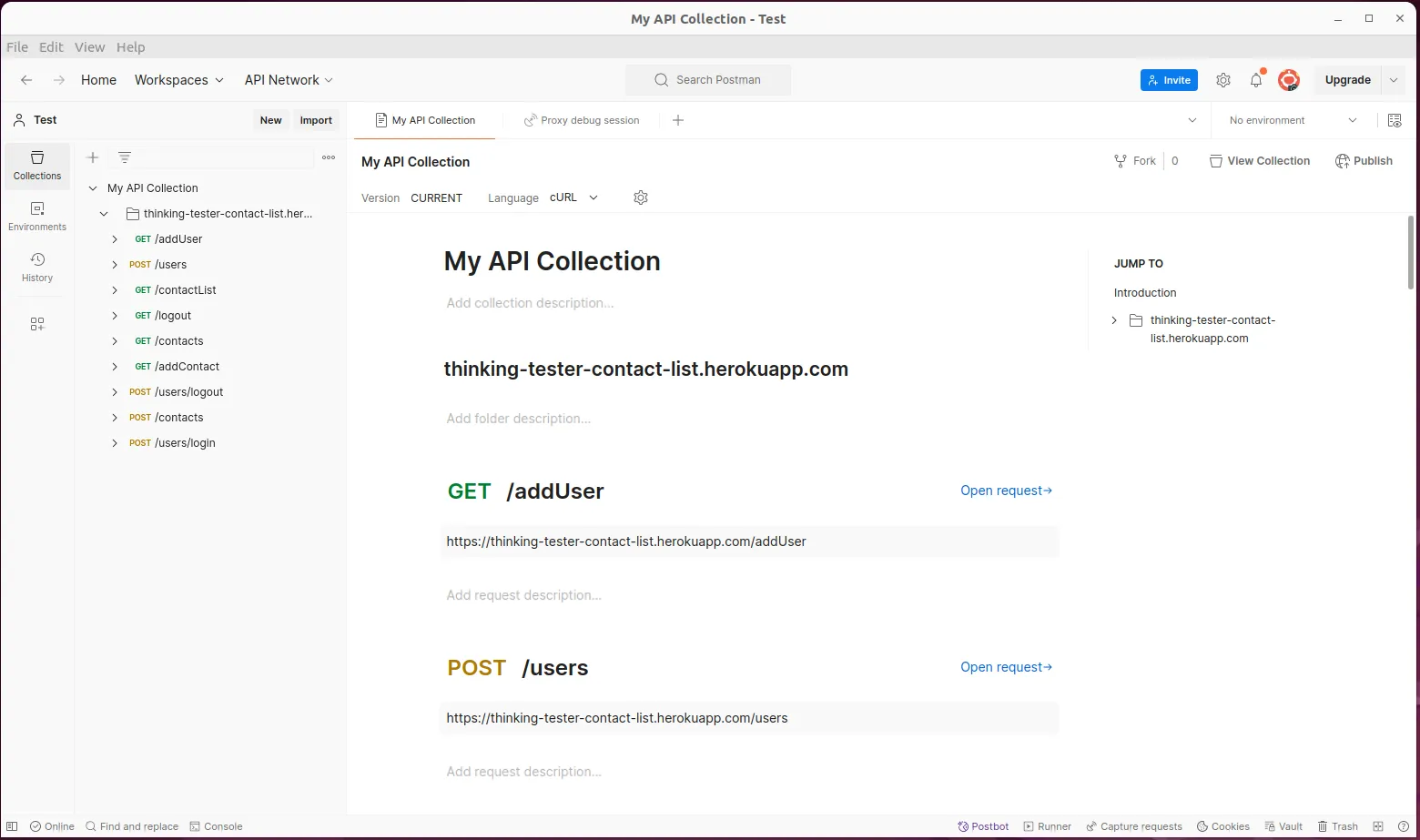Screen dimensions: 1420x840
Task: Open Trash in the status bar
Action: click(1338, 826)
